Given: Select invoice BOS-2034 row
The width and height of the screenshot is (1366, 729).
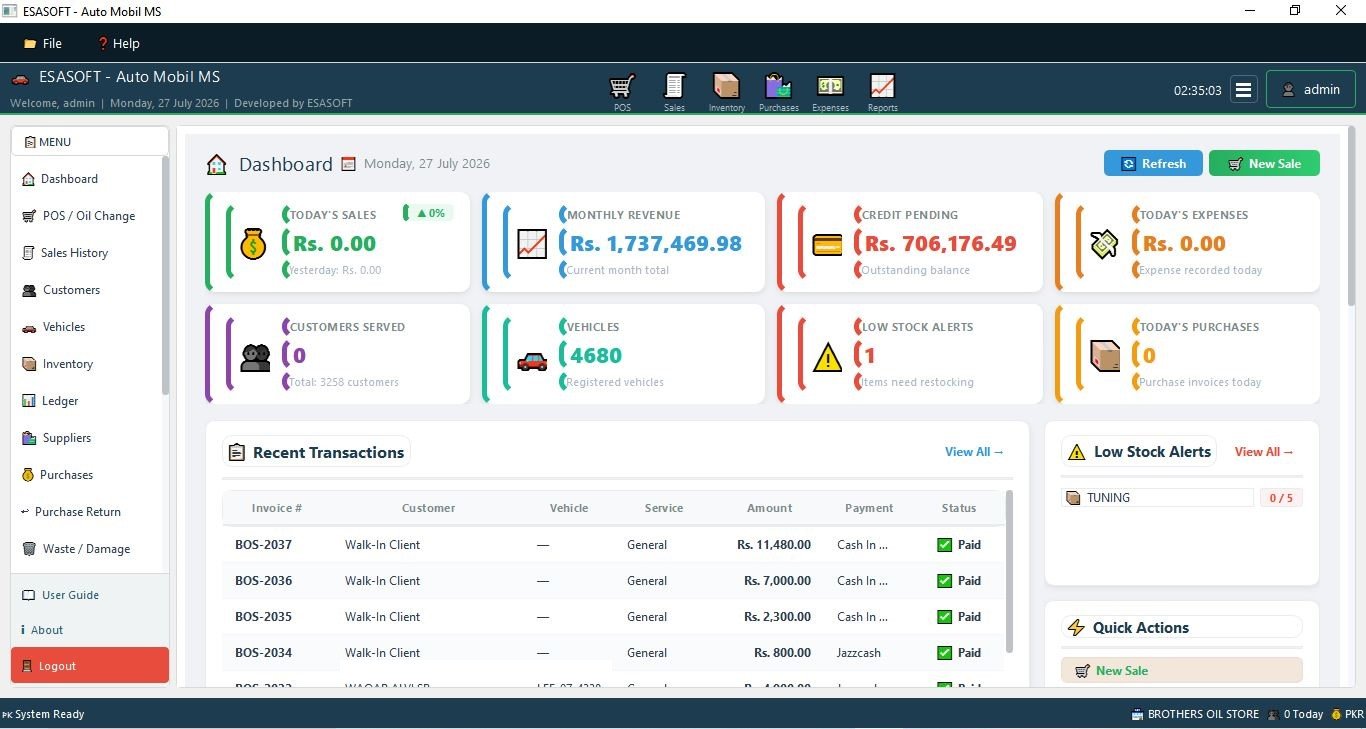Looking at the screenshot, I should click(x=613, y=653).
